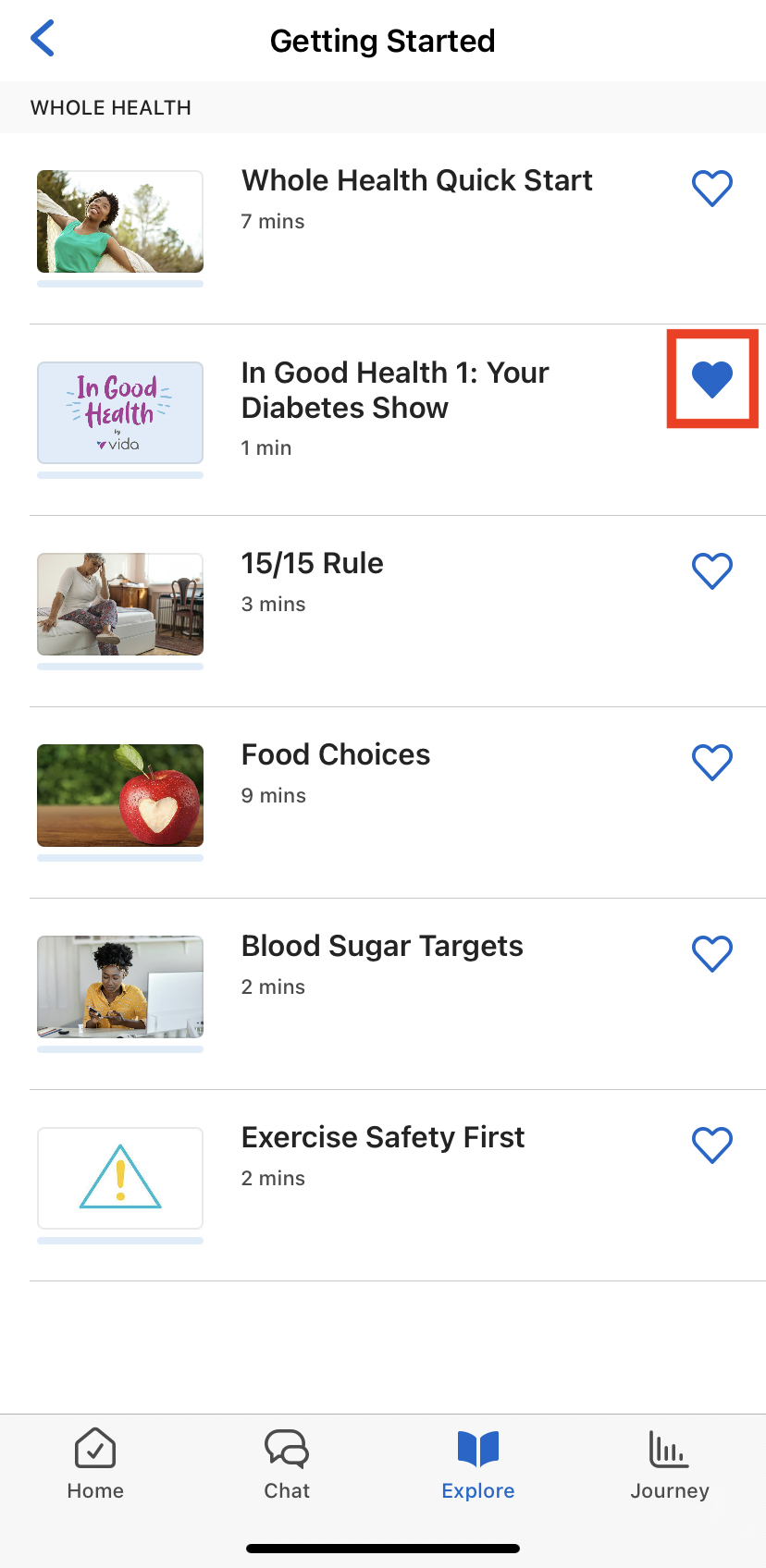
Task: Click progress bar under Blood Sugar thumbnail
Action: [x=120, y=1049]
